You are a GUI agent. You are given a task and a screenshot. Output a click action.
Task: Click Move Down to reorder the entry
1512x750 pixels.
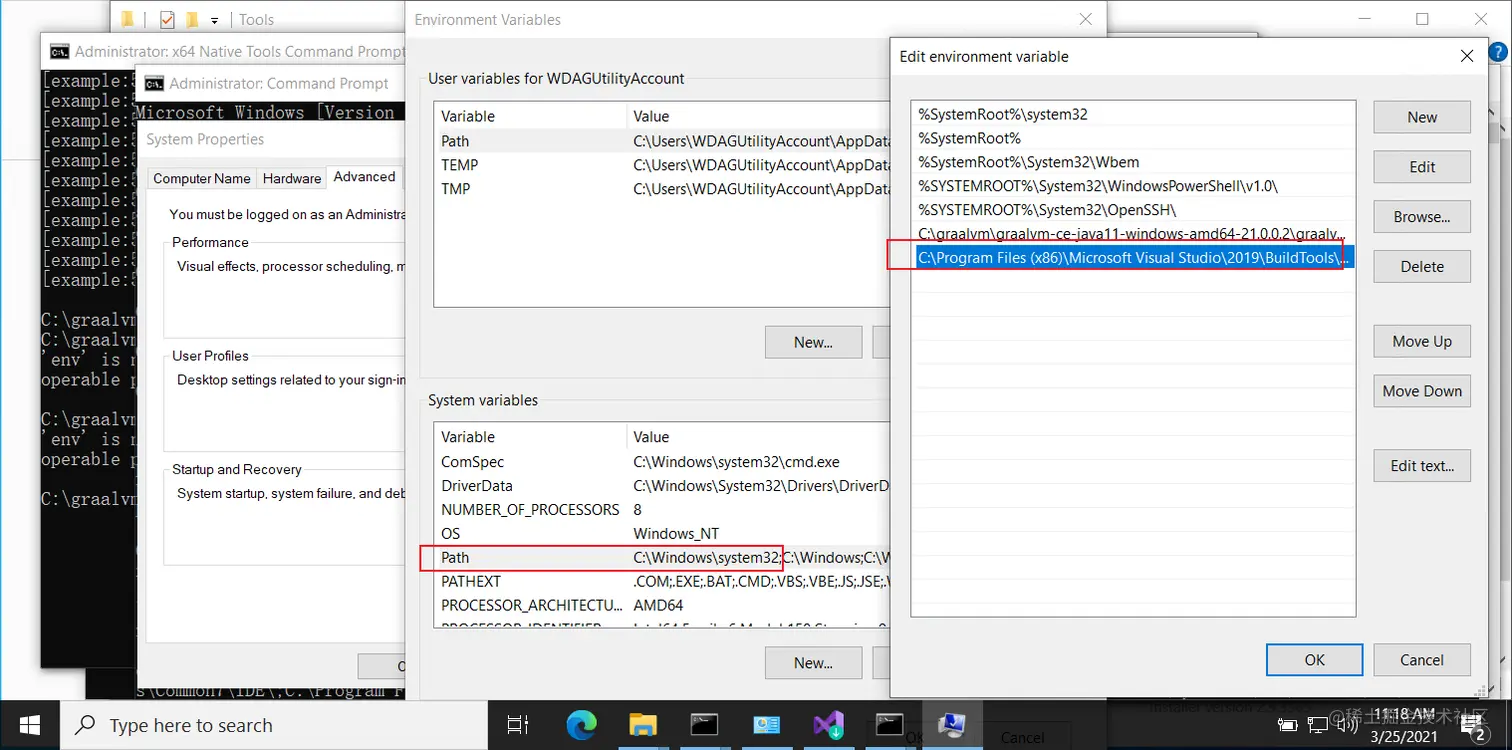click(1422, 391)
